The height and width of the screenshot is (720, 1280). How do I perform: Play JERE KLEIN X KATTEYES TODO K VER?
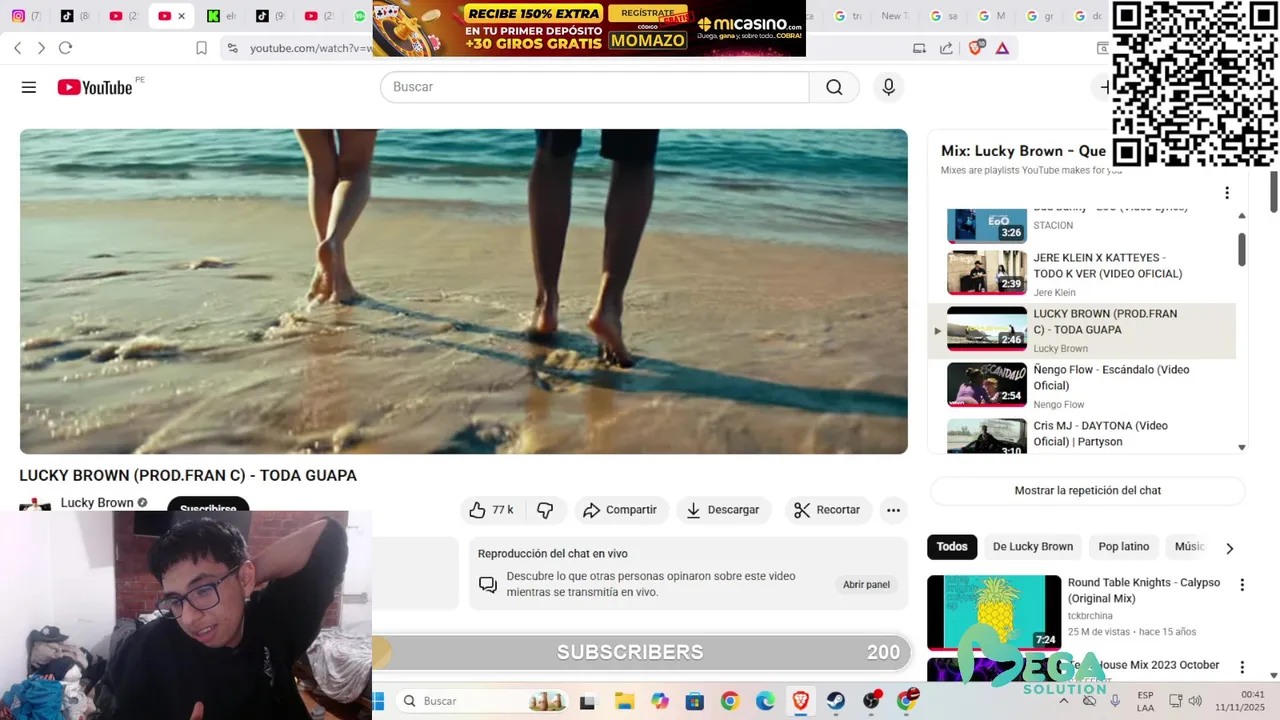click(1082, 273)
